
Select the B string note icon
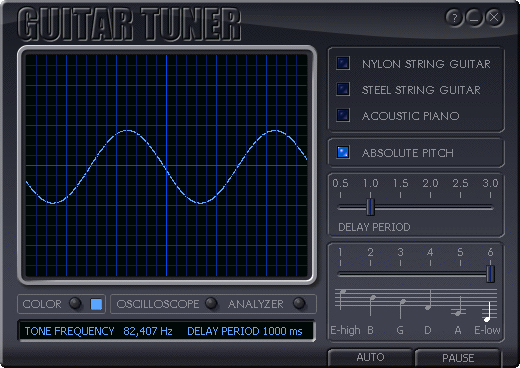(372, 305)
